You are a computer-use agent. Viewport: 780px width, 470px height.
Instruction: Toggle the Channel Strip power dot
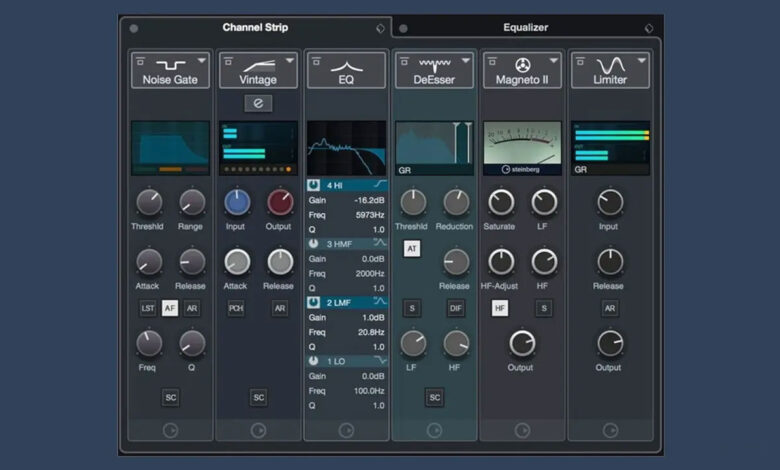pos(134,28)
